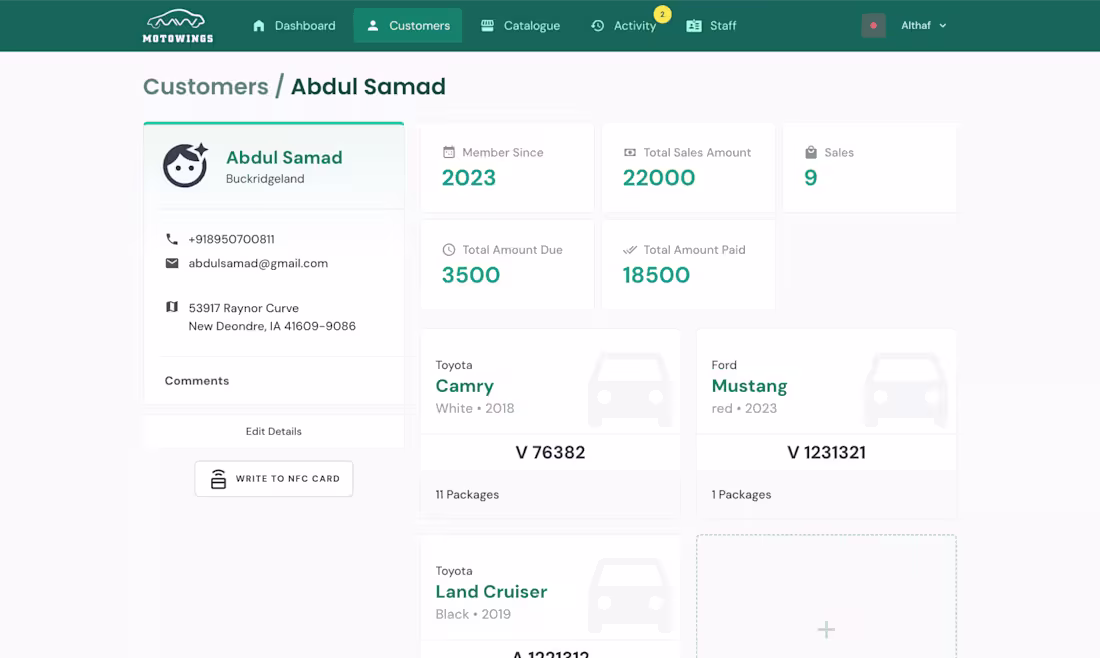The height and width of the screenshot is (658, 1100).
Task: Click the Member Since calendar icon
Action: [x=449, y=152]
